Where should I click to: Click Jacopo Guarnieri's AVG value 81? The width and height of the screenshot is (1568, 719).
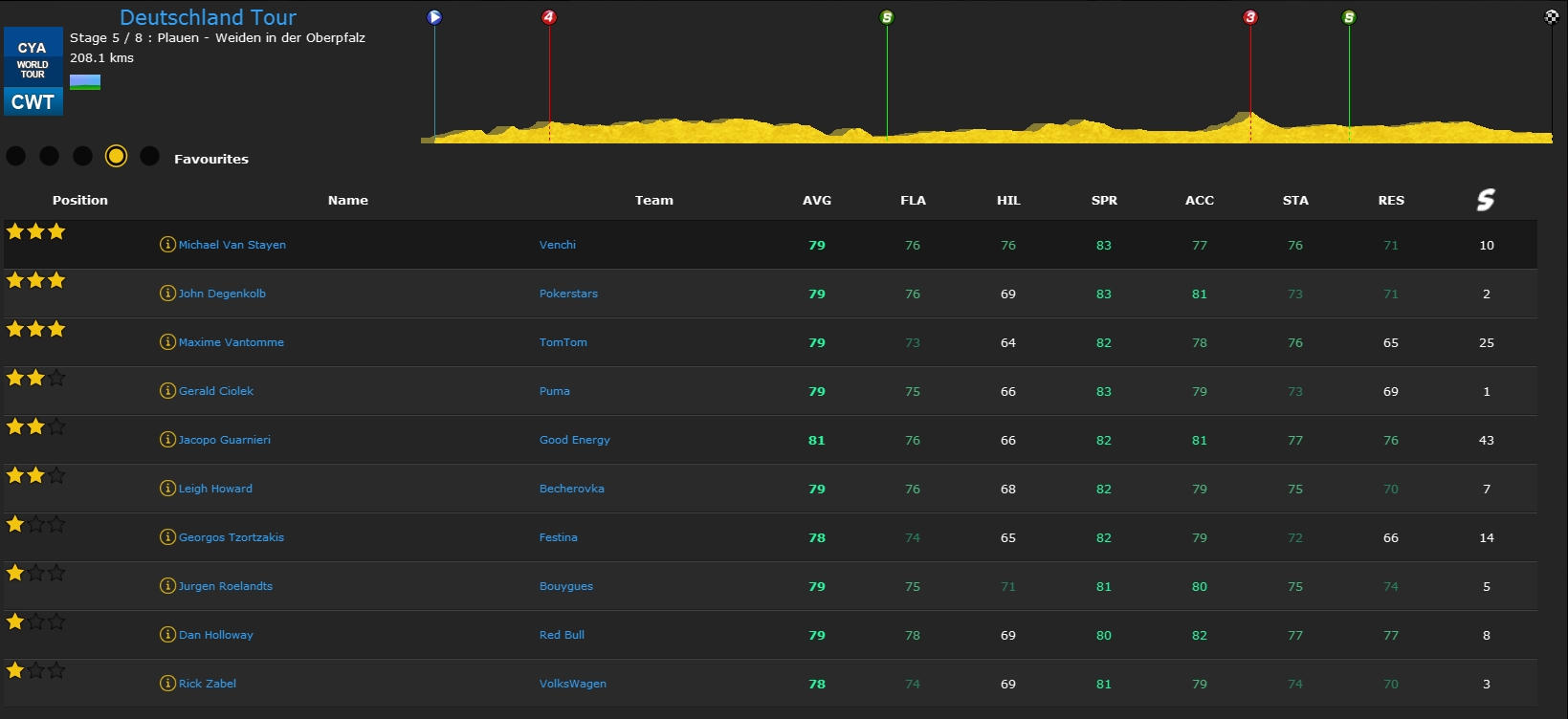[816, 440]
